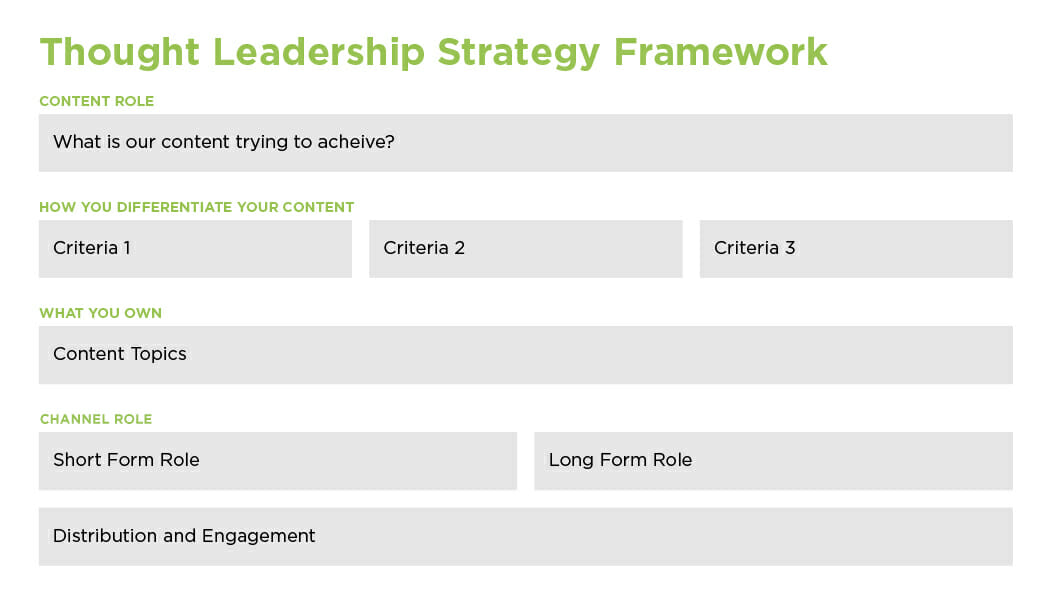Select the CHANNEL ROLE heading
The width and height of the screenshot is (1051, 604).
(96, 419)
